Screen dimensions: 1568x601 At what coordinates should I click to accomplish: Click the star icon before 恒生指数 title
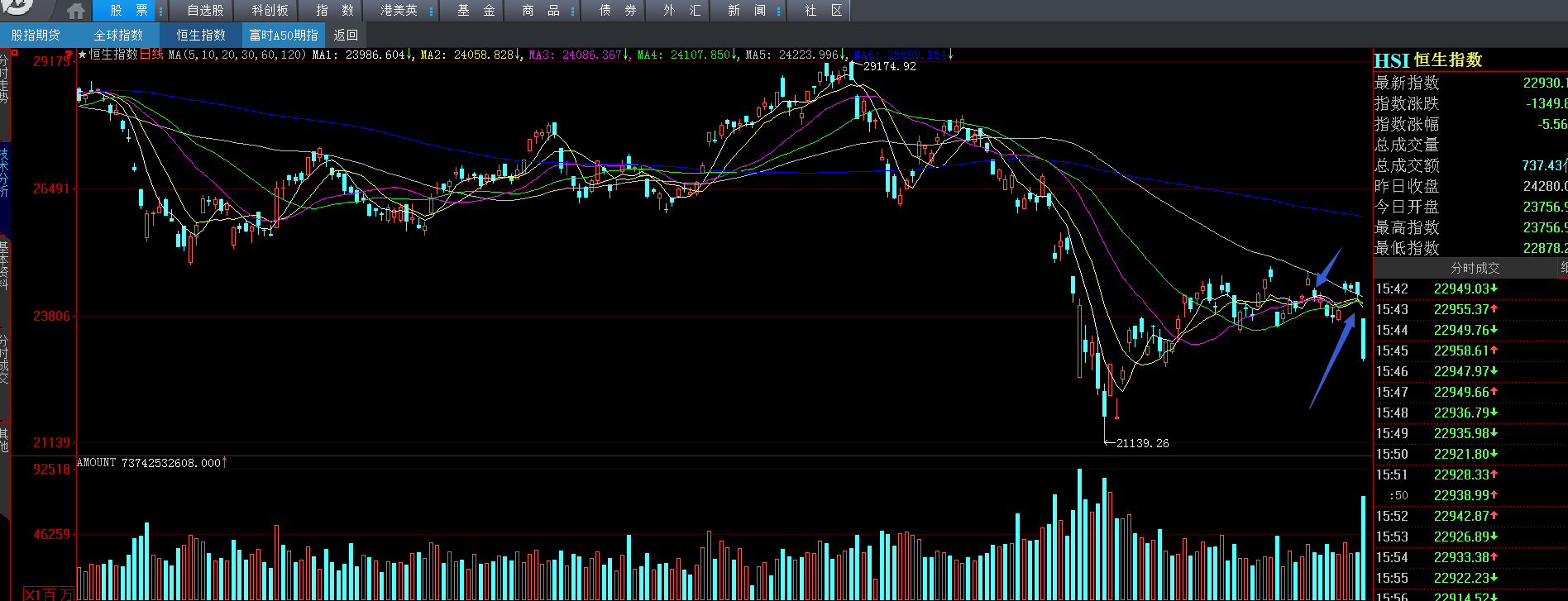(82, 55)
